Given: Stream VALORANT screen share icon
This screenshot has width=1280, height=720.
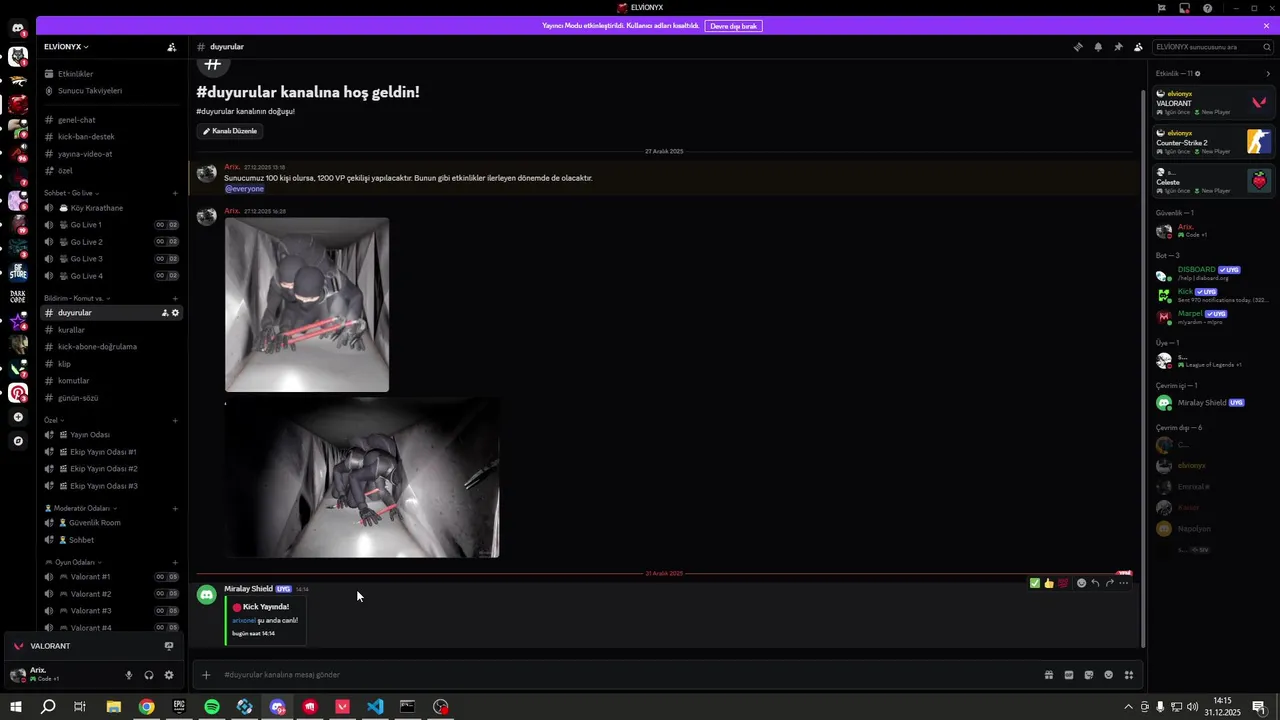Looking at the screenshot, I should coord(168,646).
